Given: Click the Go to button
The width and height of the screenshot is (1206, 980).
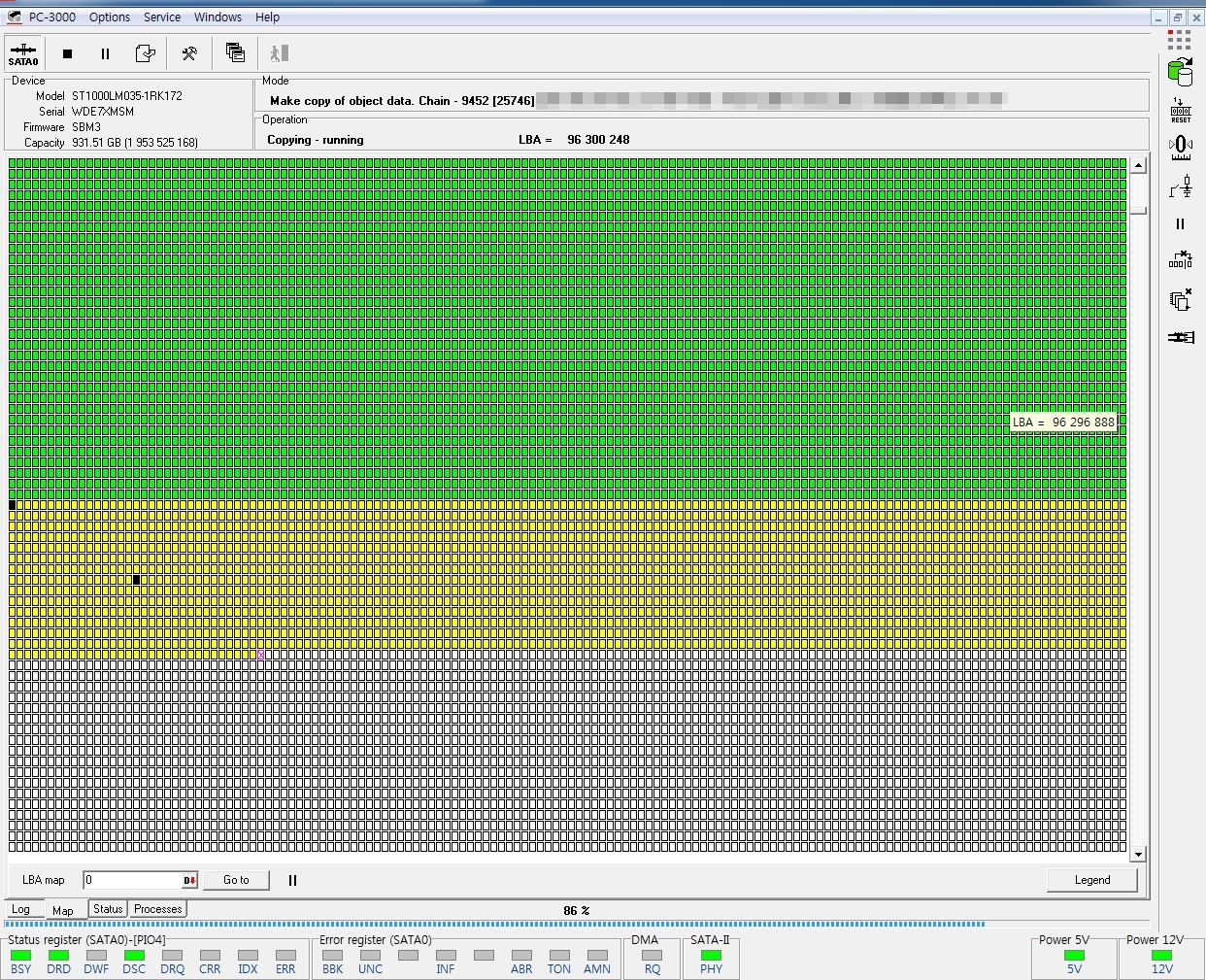Looking at the screenshot, I should [236, 880].
